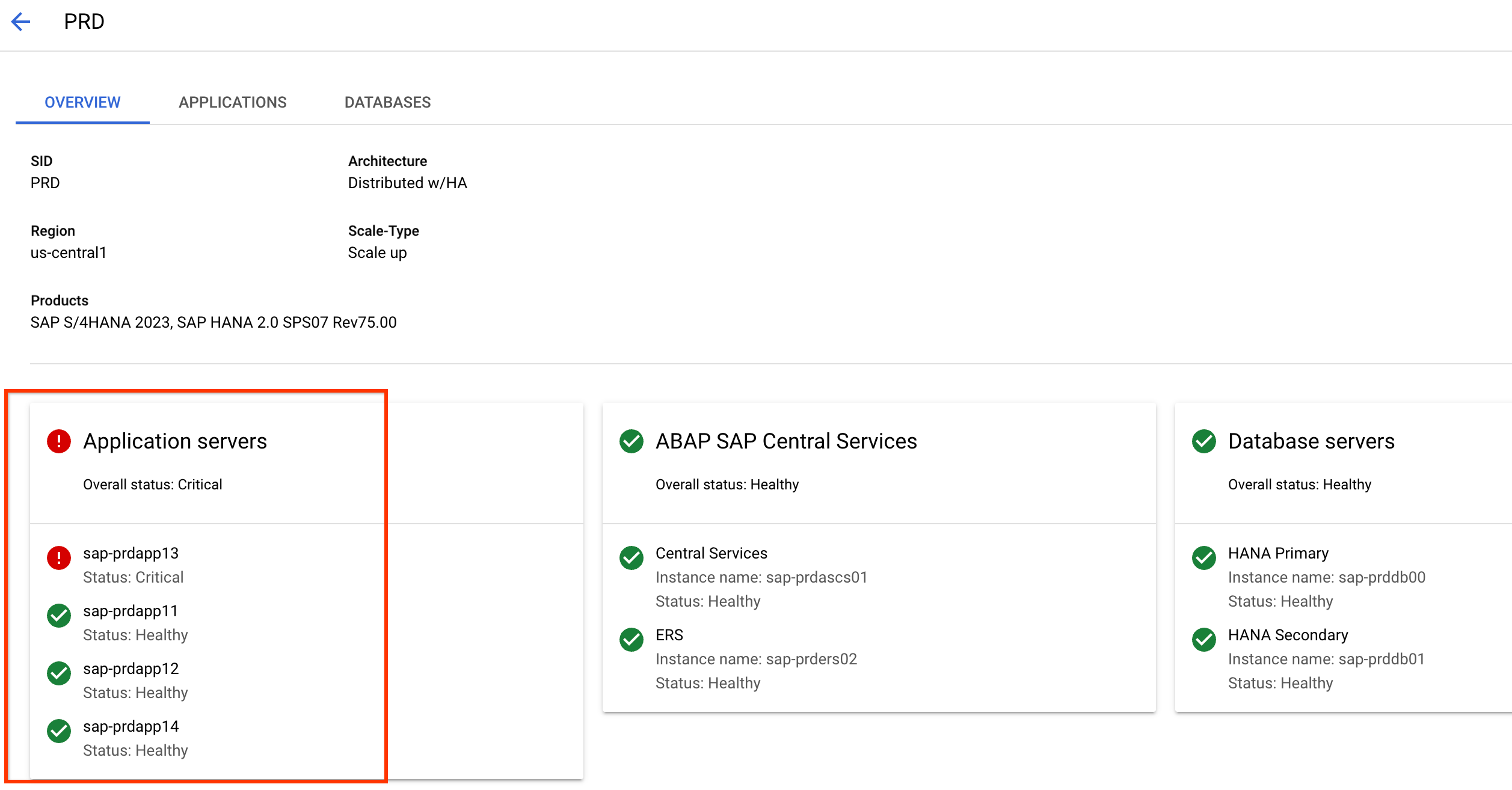
Task: Click the green check beside sap-prdapp11
Action: 58,616
